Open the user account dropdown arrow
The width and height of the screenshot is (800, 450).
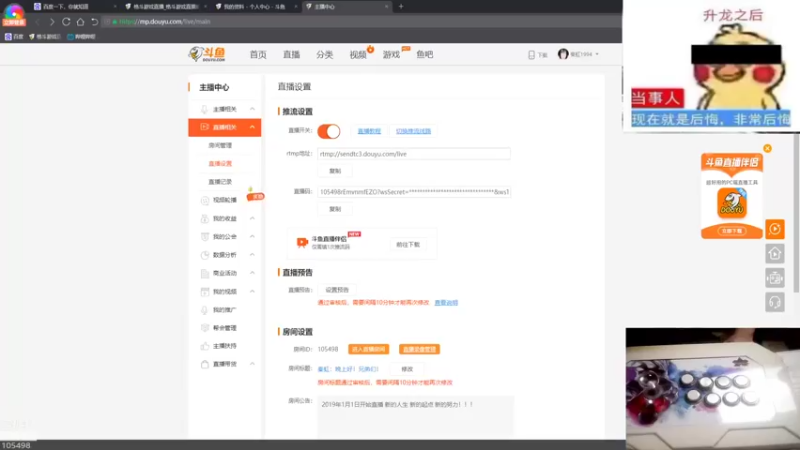tap(597, 54)
